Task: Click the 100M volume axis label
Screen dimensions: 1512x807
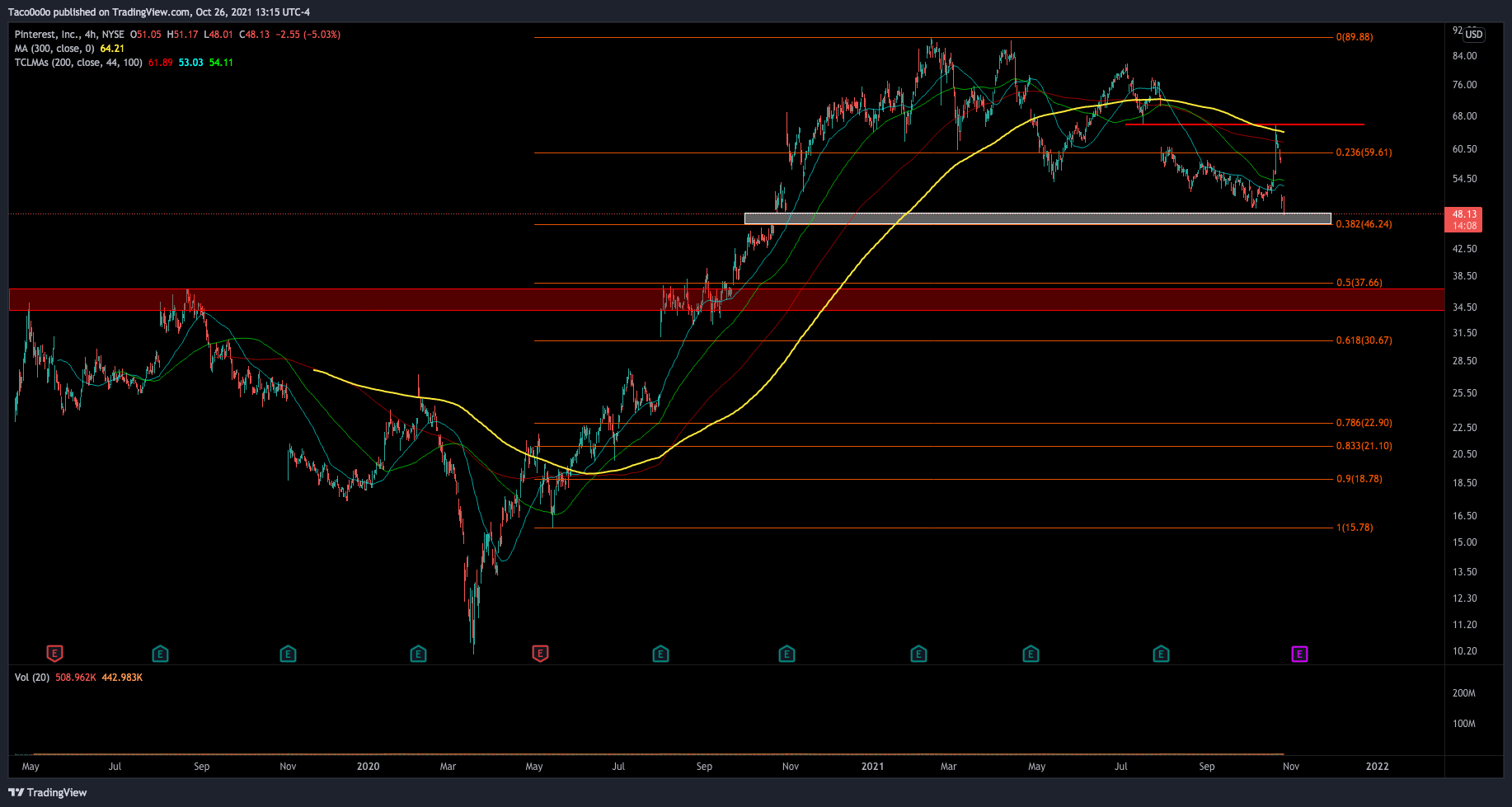Action: pyautogui.click(x=1464, y=724)
